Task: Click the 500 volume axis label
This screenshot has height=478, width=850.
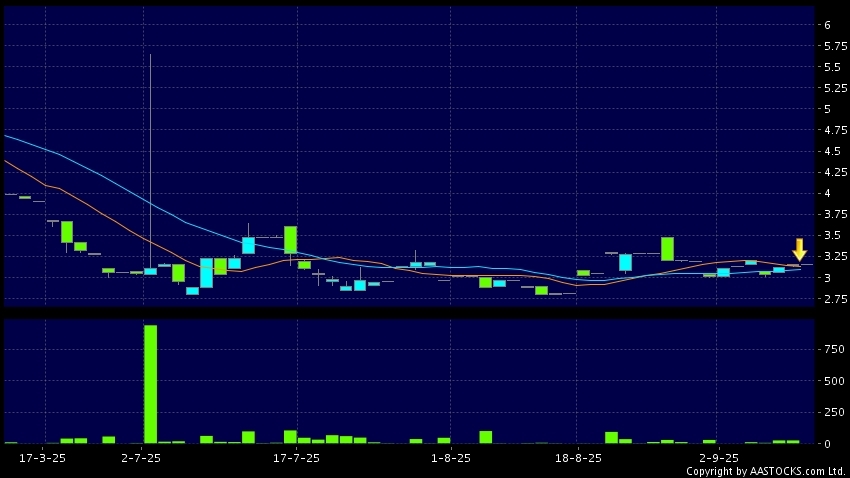Action: (834, 381)
